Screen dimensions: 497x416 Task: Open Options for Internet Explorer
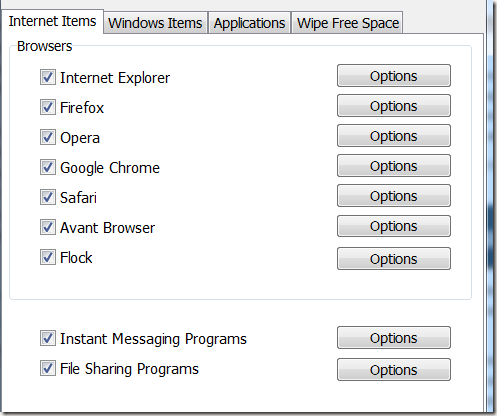click(394, 76)
